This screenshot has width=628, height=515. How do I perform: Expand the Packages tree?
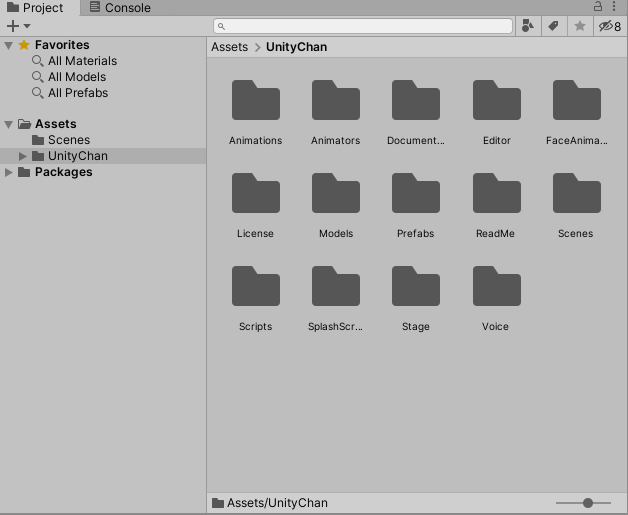pyautogui.click(x=8, y=172)
